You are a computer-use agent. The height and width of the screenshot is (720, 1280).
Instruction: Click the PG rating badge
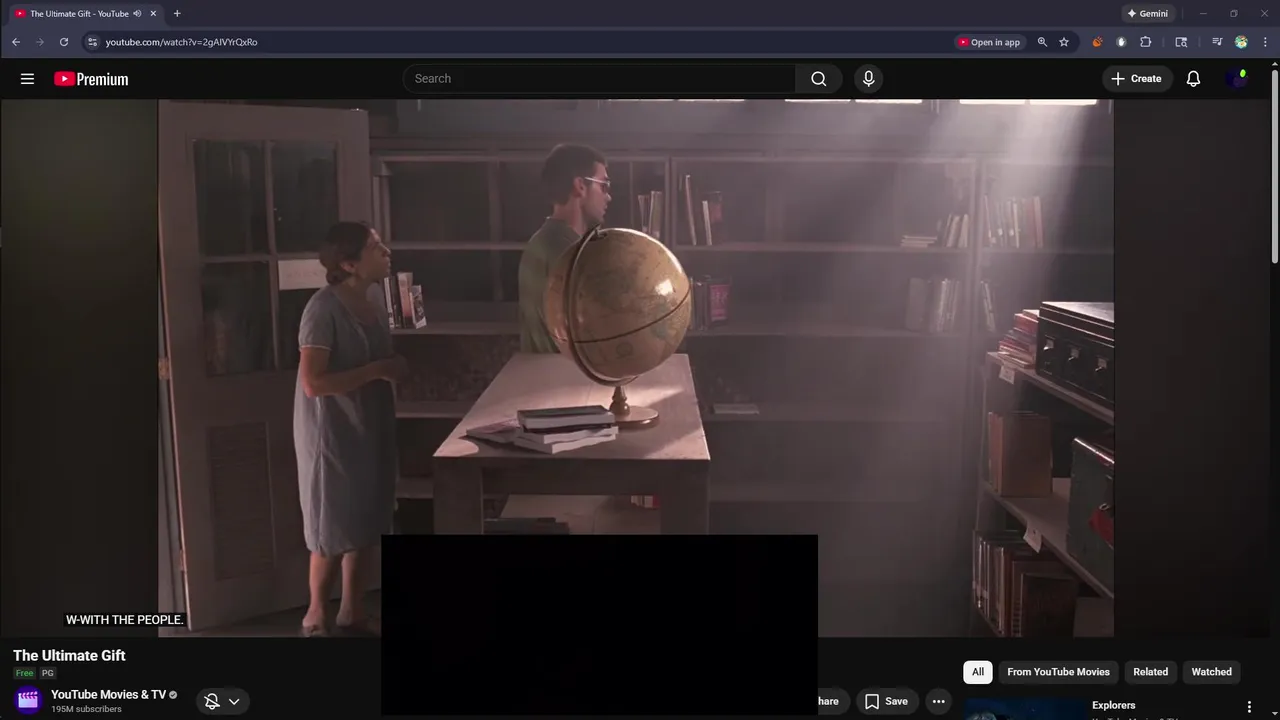[x=48, y=673]
